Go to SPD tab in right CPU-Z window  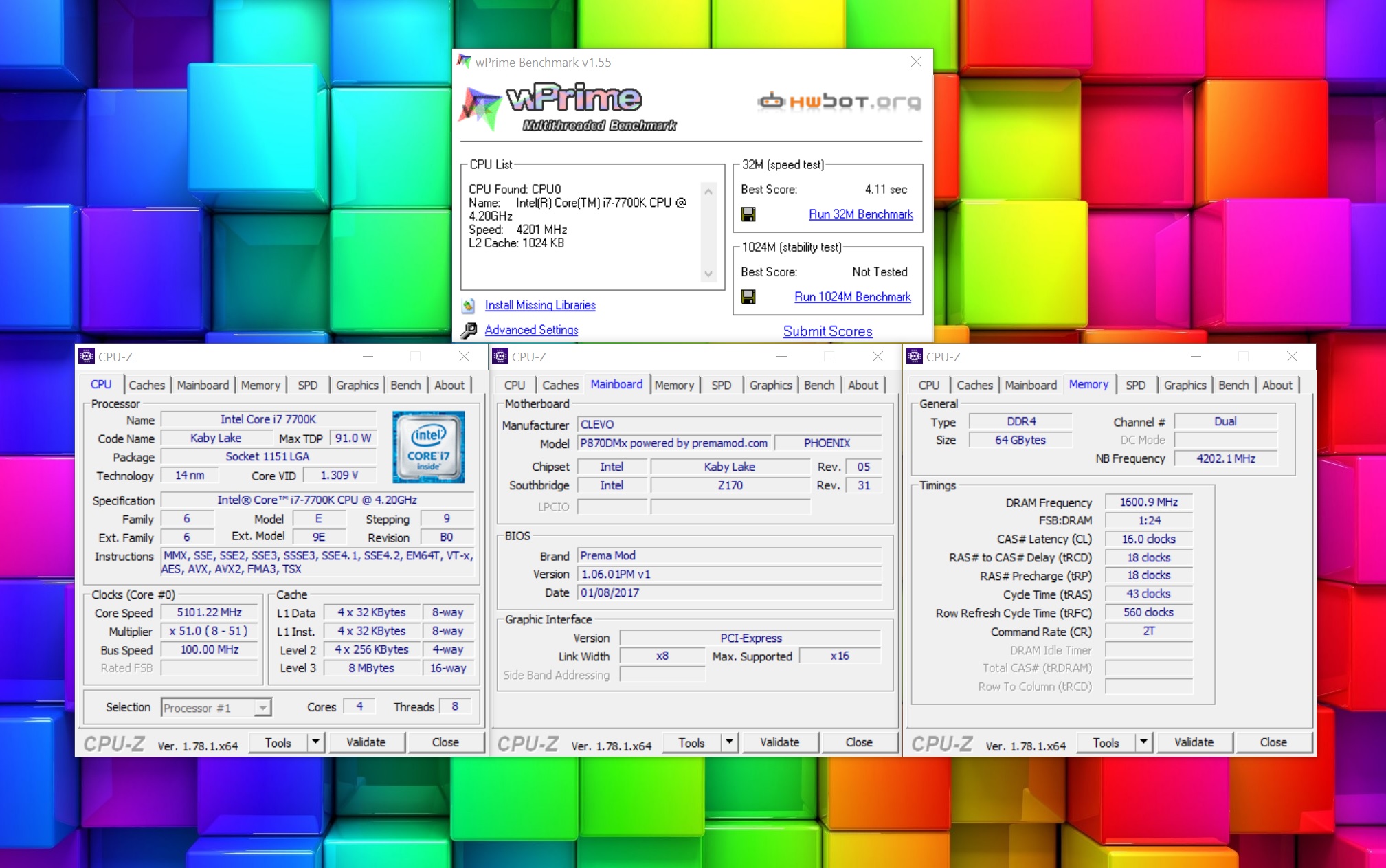[1136, 386]
